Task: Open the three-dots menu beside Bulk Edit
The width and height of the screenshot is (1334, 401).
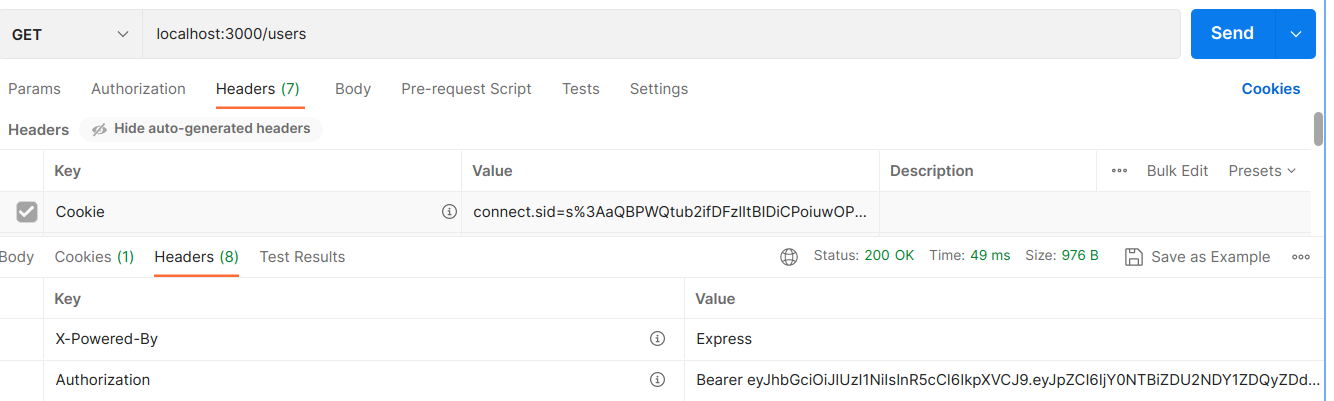Action: pyautogui.click(x=1119, y=171)
